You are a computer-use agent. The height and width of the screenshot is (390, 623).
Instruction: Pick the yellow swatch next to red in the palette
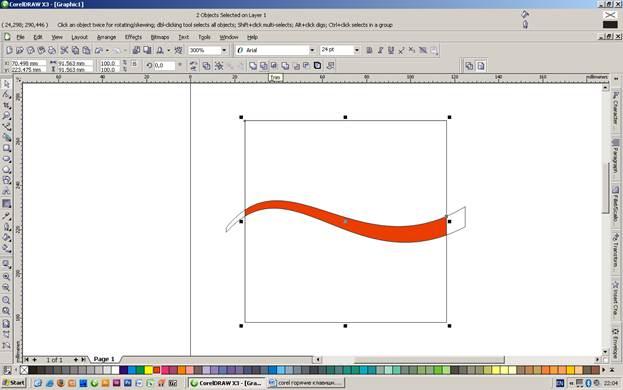[x=149, y=370]
